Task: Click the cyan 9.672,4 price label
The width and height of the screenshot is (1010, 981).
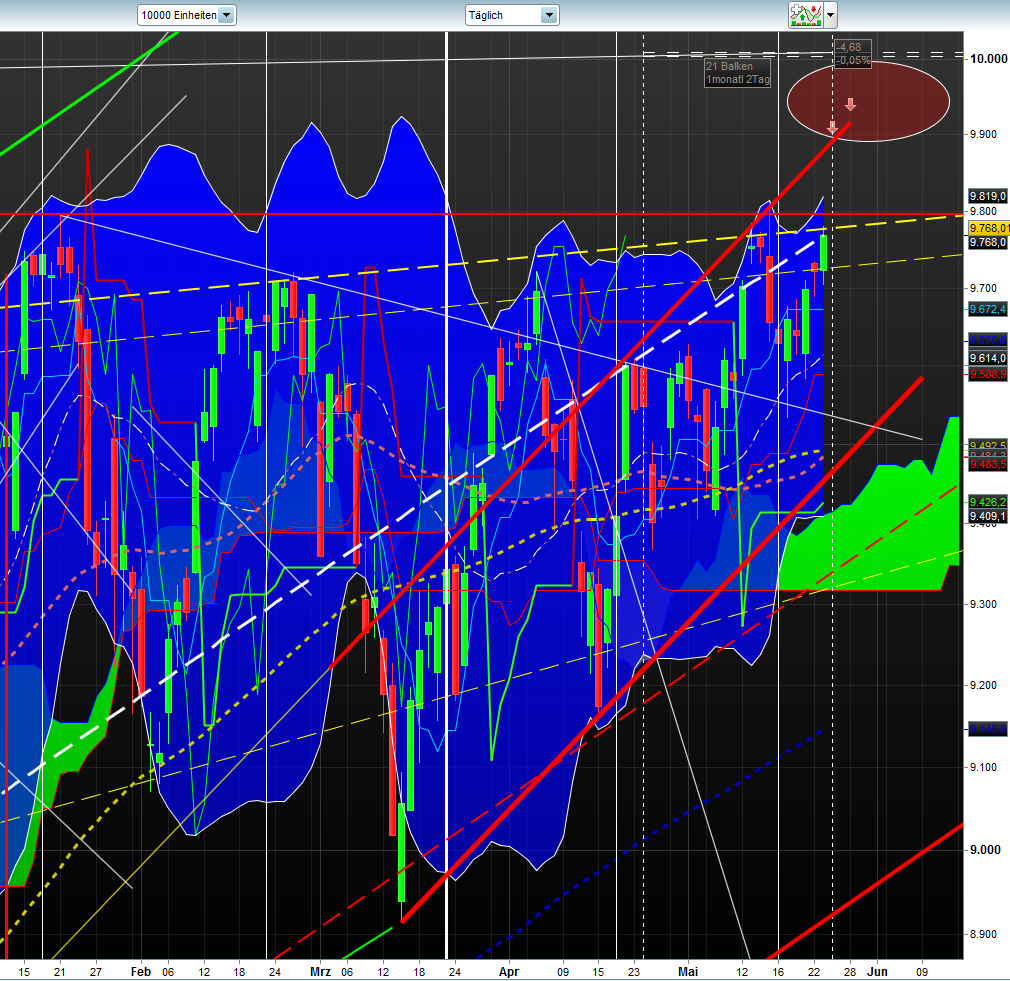Action: point(986,311)
